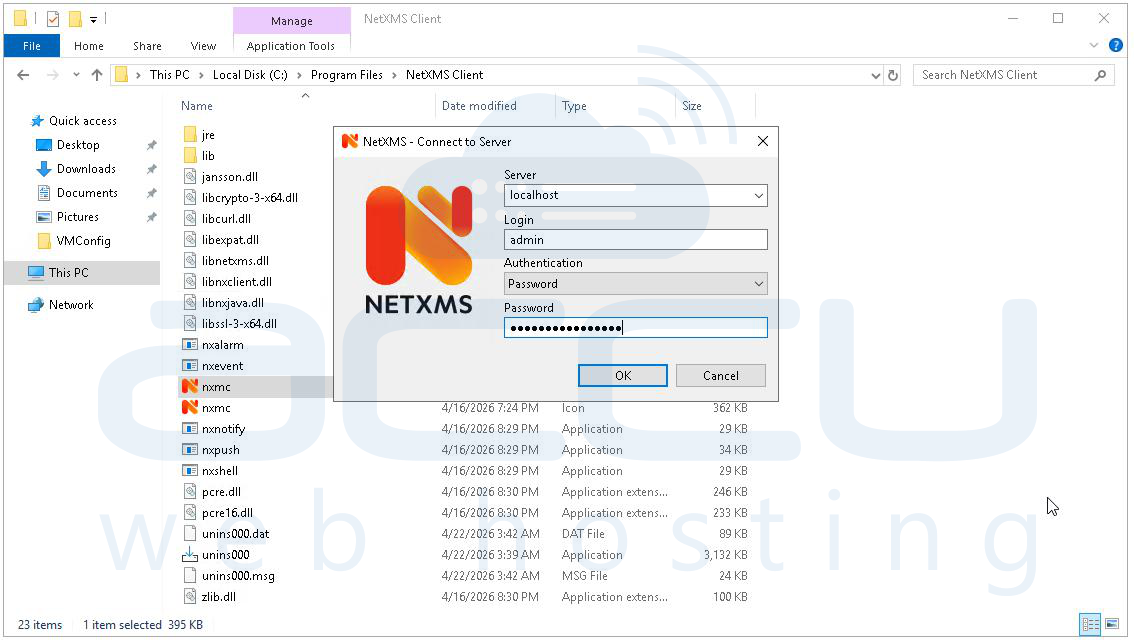Screen dimensions: 1134x640
Task: Click Cancel in the Connect dialog
Action: point(721,375)
